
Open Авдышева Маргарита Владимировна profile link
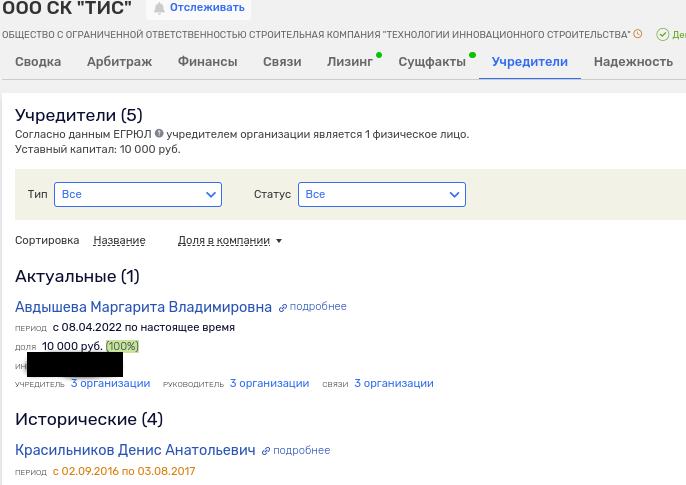(x=143, y=306)
